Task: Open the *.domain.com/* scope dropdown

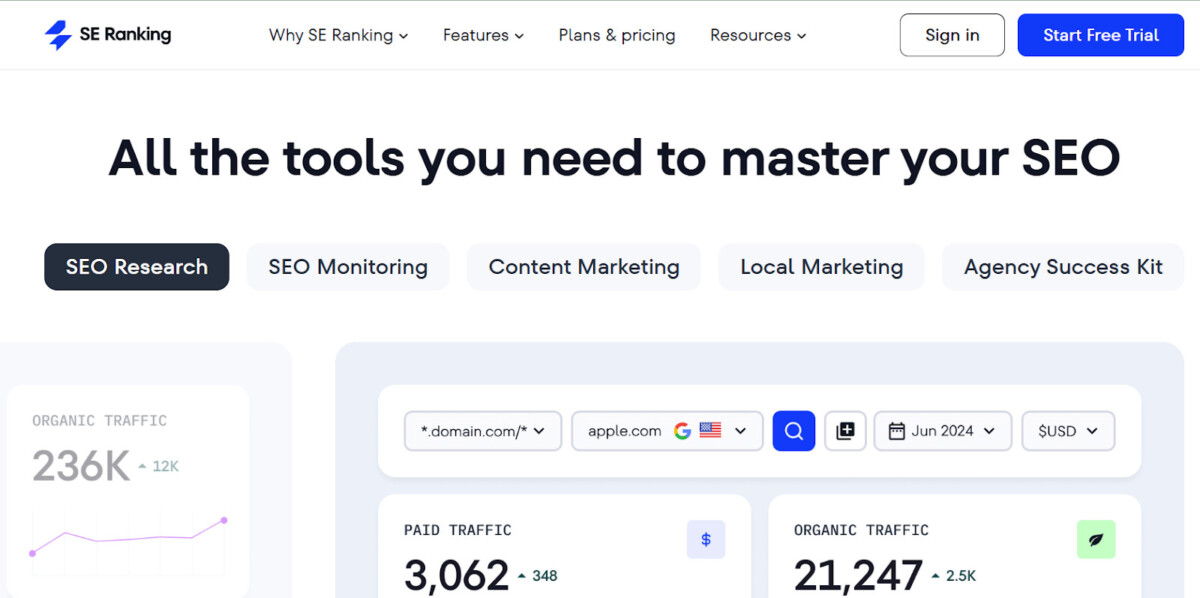Action: tap(483, 431)
